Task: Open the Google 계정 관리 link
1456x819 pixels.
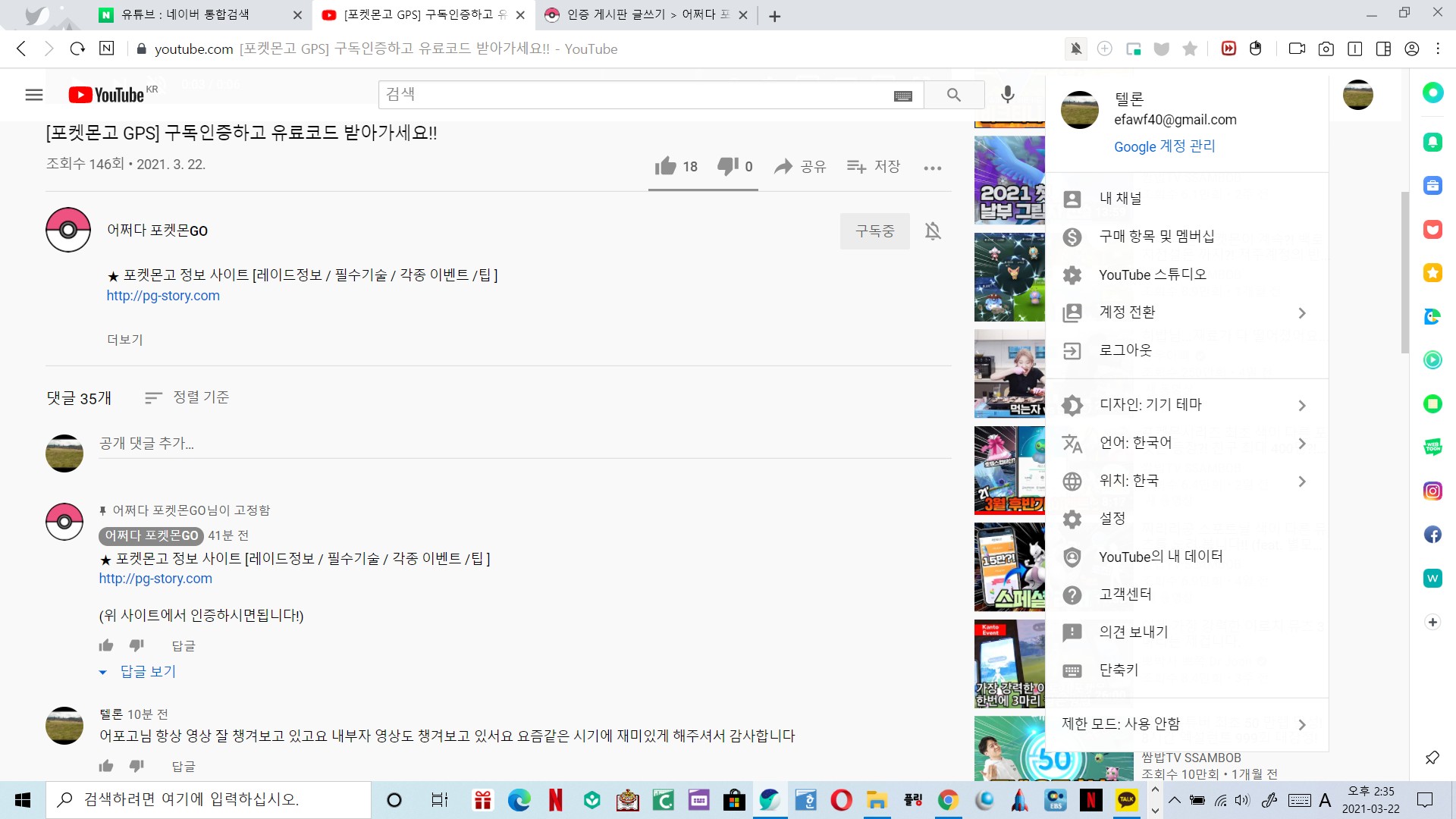Action: pyautogui.click(x=1164, y=146)
